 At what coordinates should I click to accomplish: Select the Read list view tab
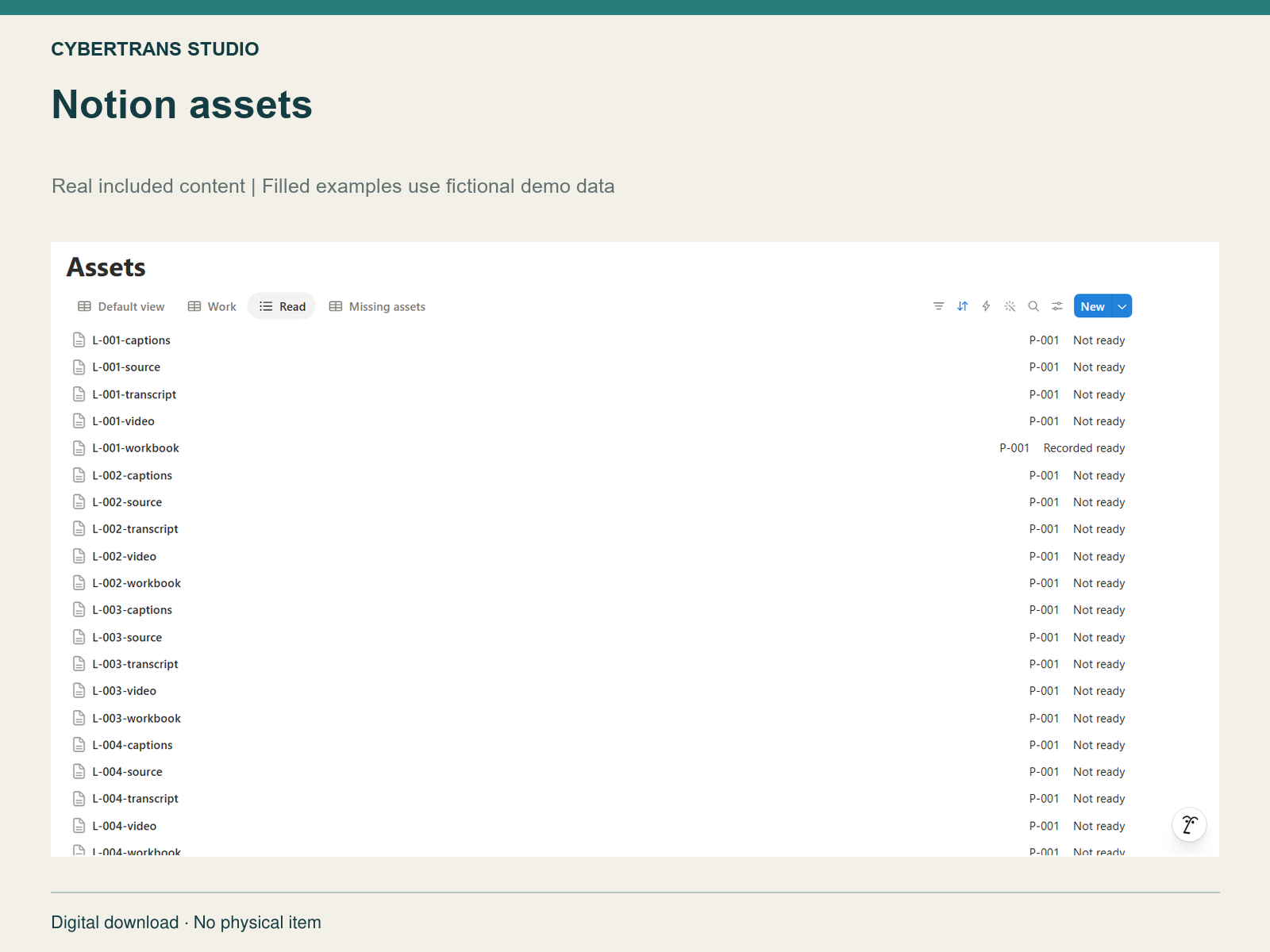click(x=282, y=306)
